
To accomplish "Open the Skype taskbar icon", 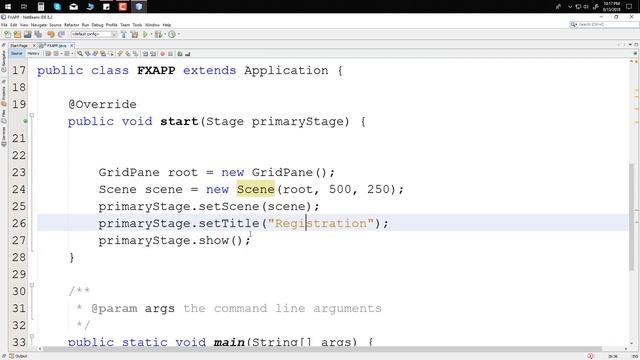I will [57, 7].
